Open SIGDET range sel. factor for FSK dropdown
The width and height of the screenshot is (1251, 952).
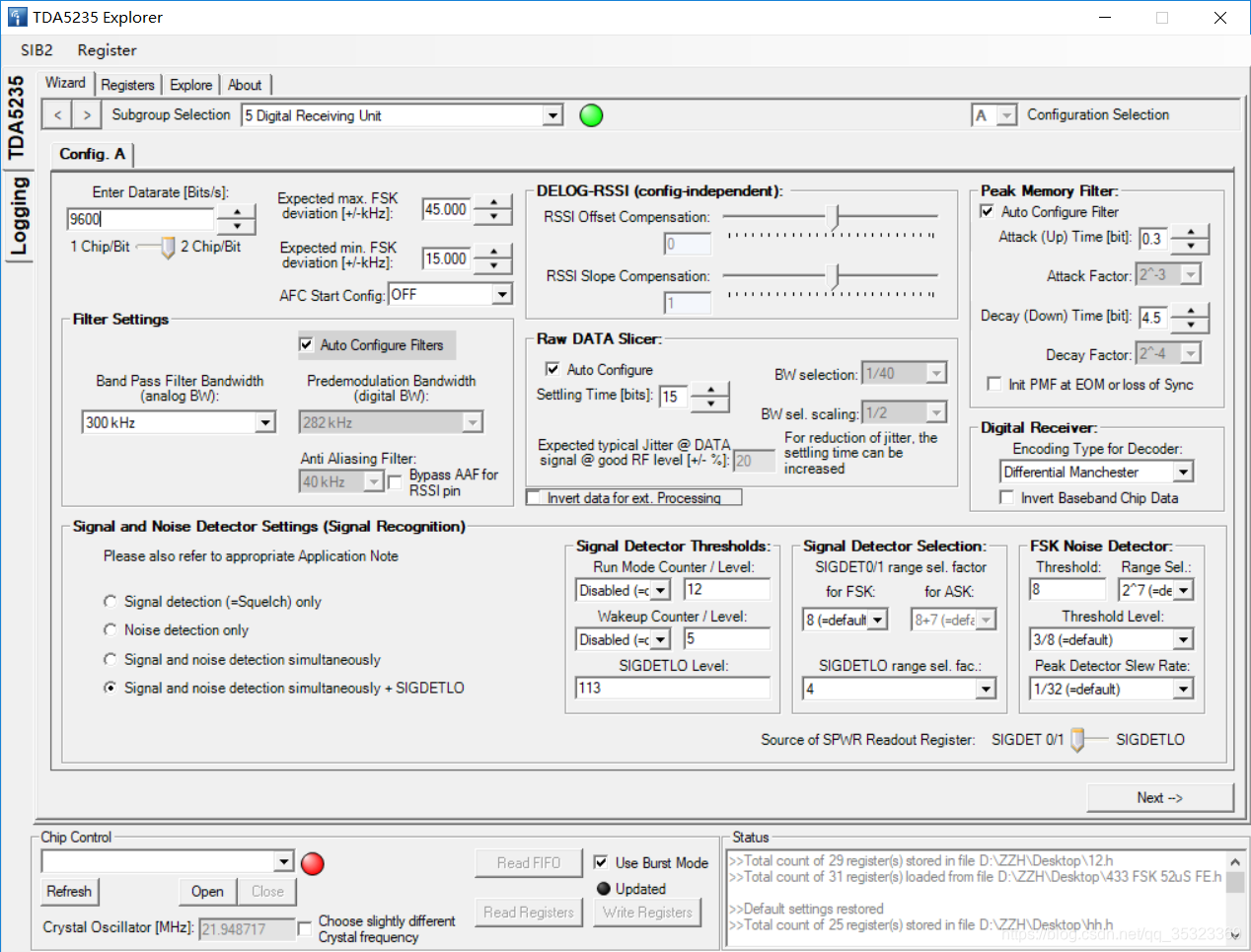(877, 620)
